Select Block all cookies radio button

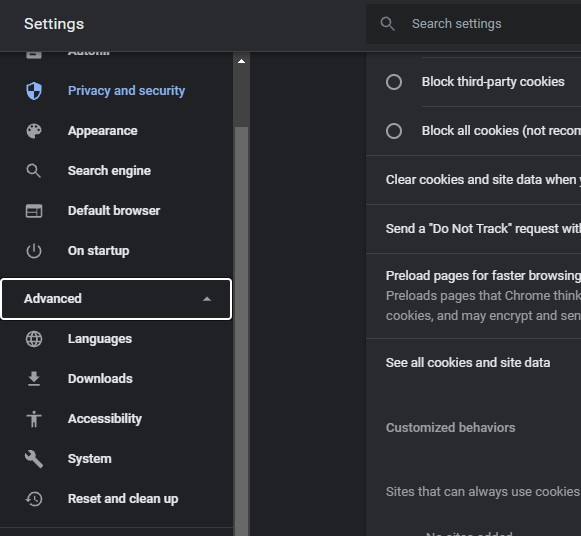pyautogui.click(x=394, y=131)
